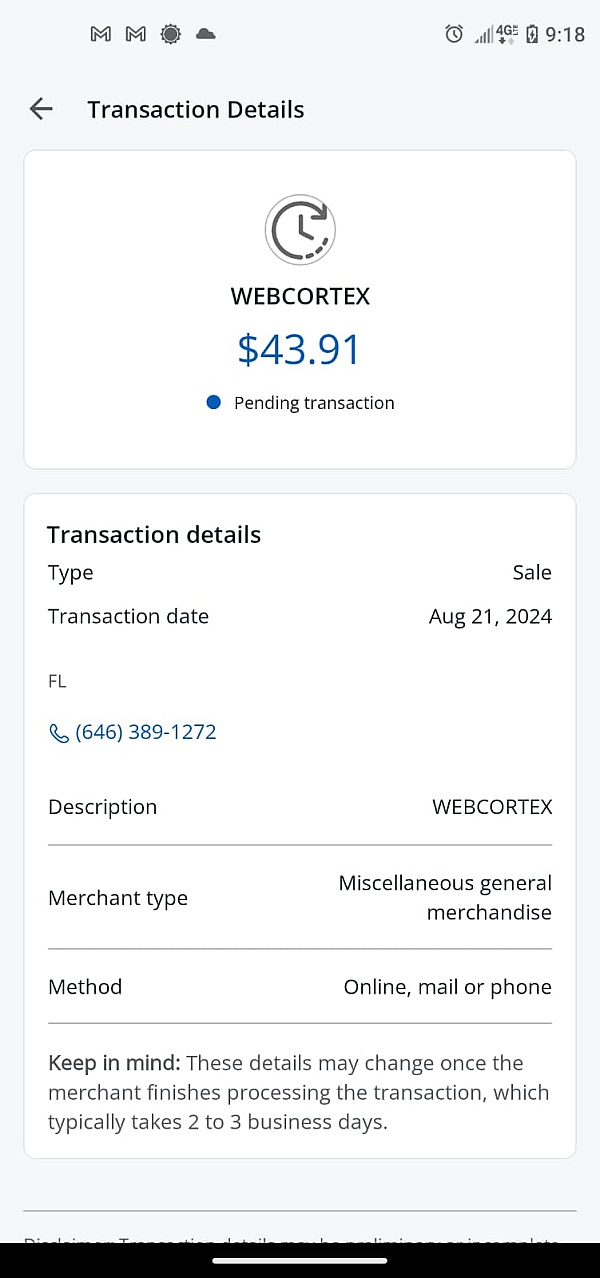
Task: Tap the $43.91 transaction amount
Action: (x=299, y=349)
